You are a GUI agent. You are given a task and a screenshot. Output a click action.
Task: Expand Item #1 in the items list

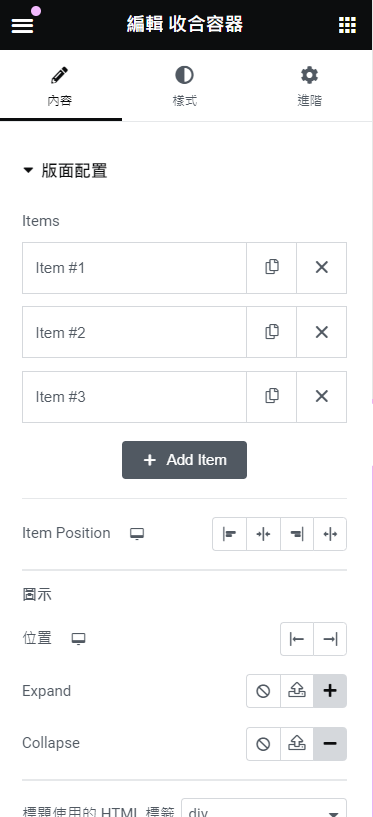pos(134,268)
